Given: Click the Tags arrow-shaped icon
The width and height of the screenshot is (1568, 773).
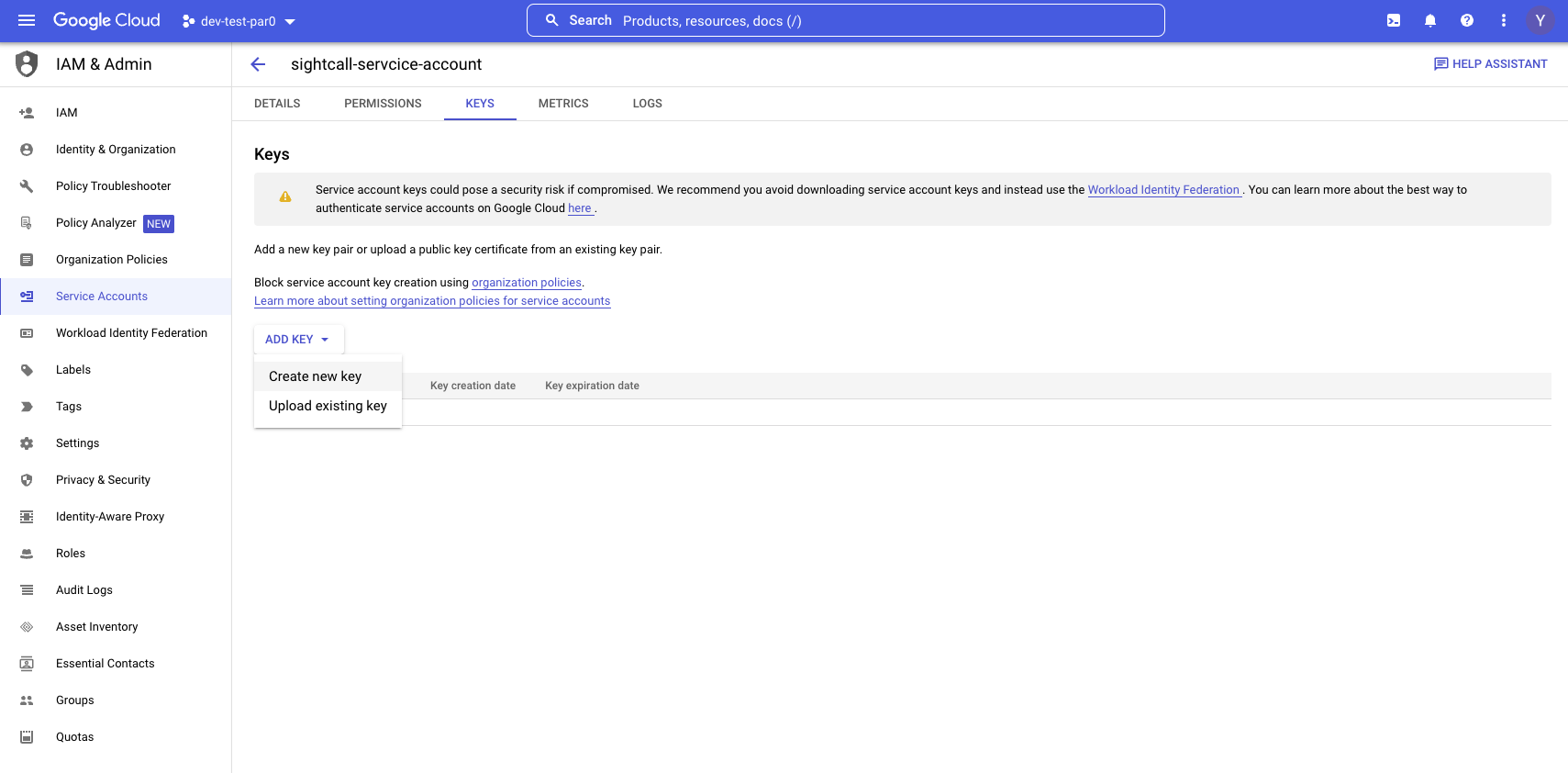Looking at the screenshot, I should click(x=27, y=407).
